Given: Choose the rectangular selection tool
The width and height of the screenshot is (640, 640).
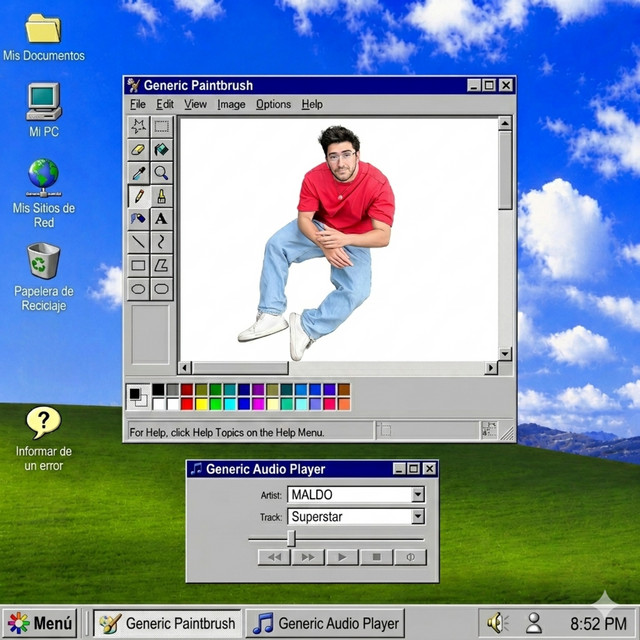Looking at the screenshot, I should (x=162, y=127).
